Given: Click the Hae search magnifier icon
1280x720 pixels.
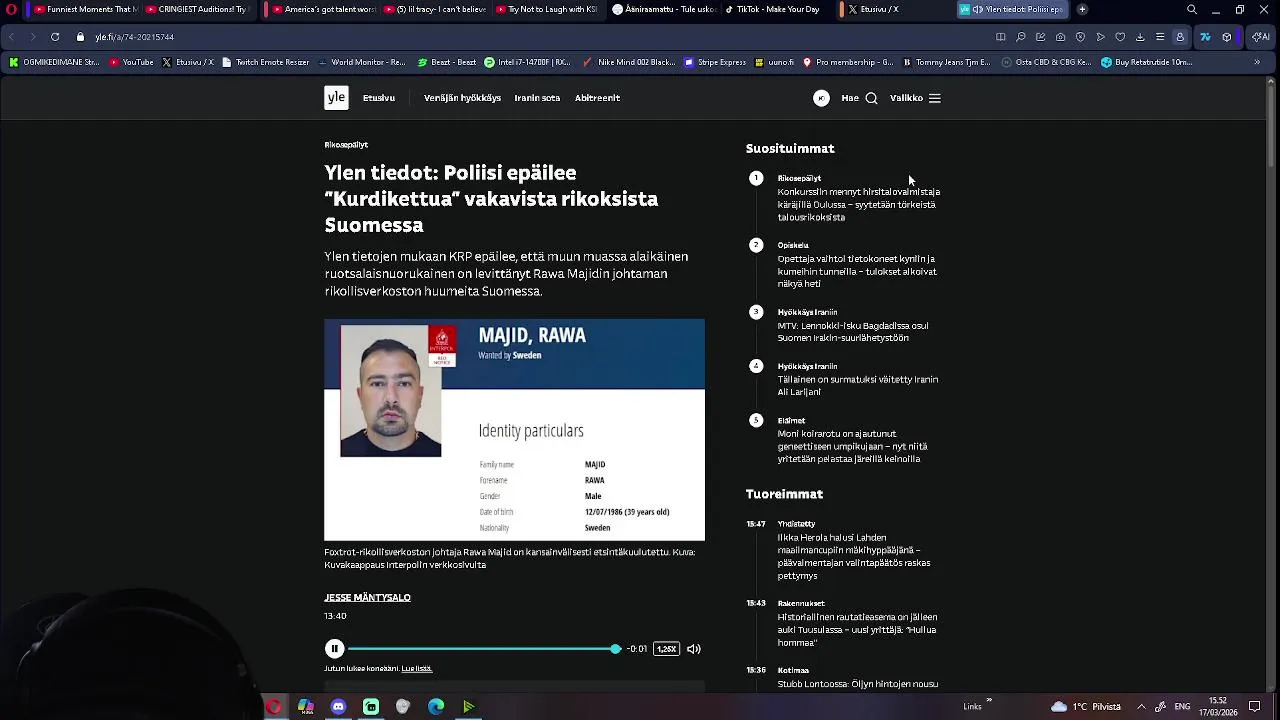Looking at the screenshot, I should pyautogui.click(x=871, y=98).
